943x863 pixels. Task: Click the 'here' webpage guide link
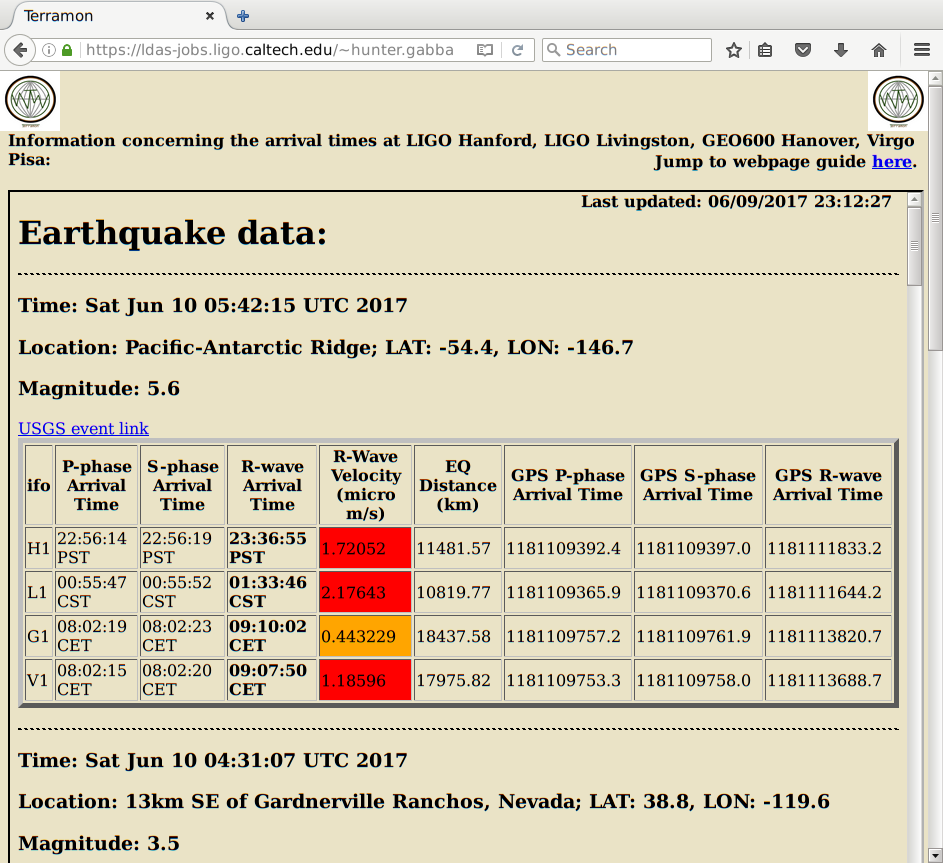click(891, 161)
